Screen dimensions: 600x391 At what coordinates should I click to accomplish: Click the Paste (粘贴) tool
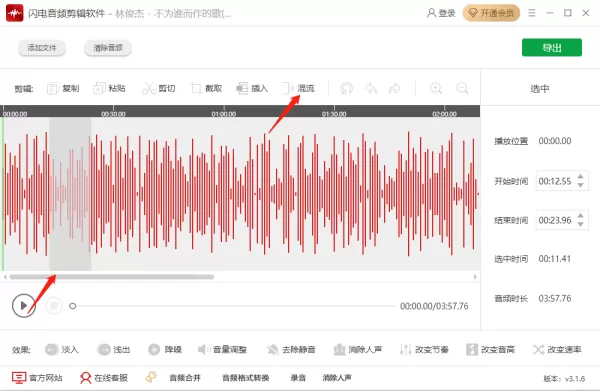pyautogui.click(x=109, y=88)
